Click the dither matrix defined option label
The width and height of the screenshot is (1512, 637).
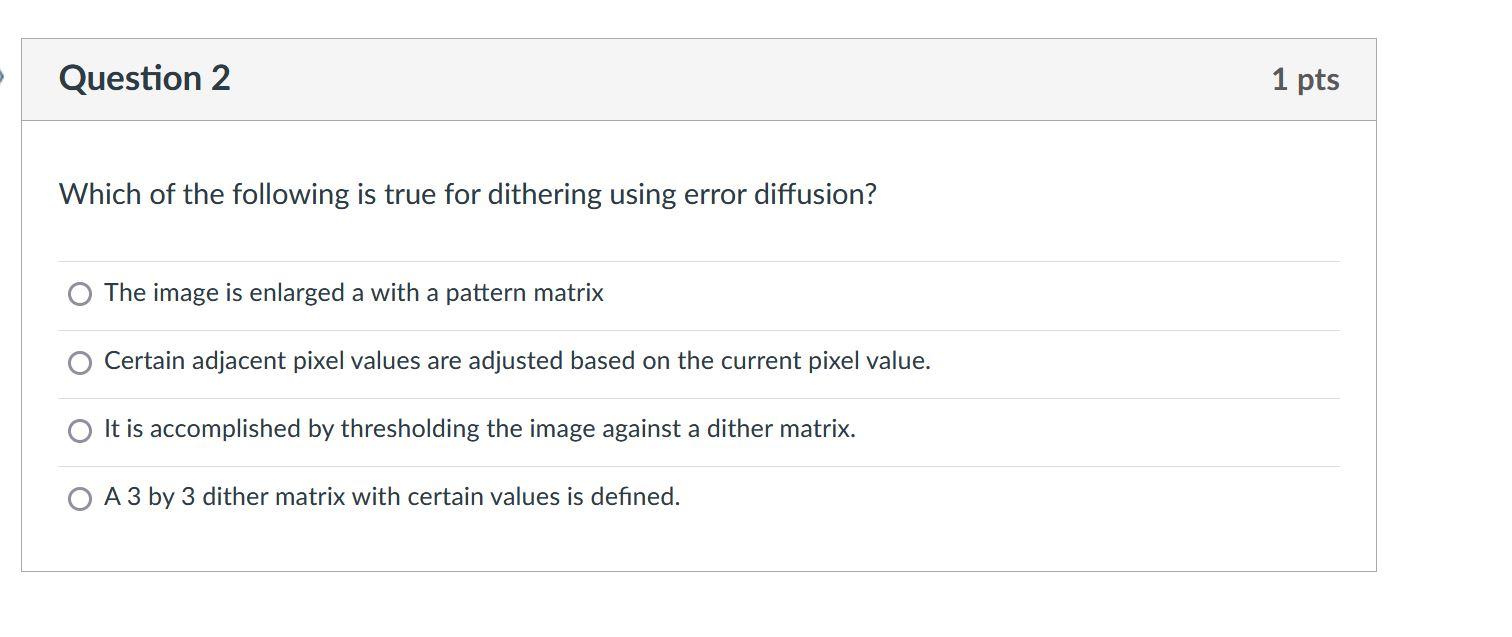[x=391, y=496]
